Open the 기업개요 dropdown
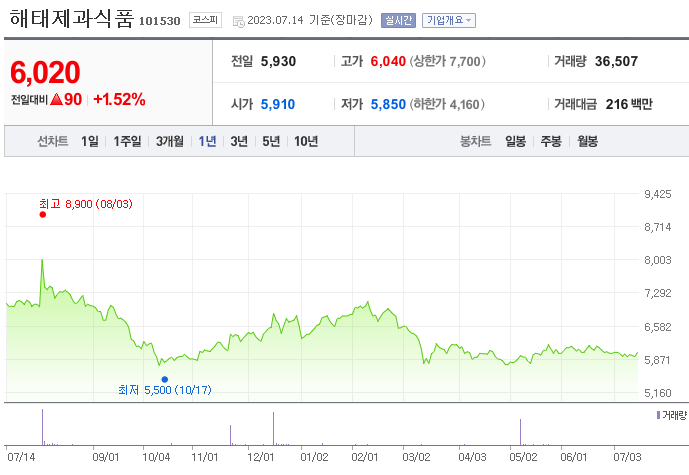689x475 pixels. coord(449,20)
